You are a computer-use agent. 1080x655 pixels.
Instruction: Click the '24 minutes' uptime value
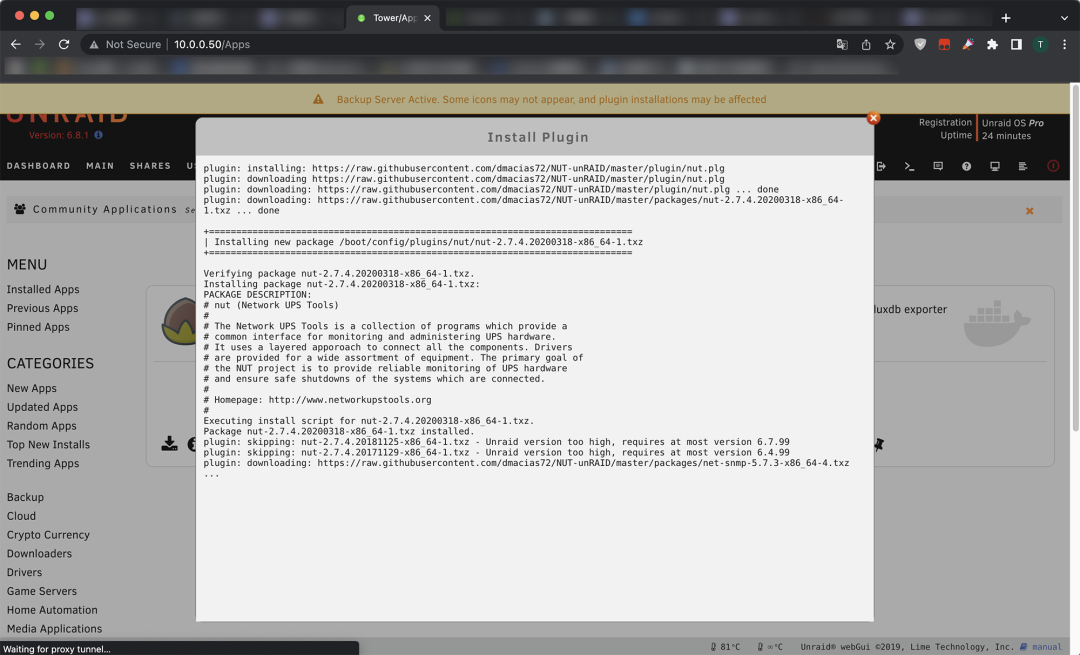click(1006, 136)
